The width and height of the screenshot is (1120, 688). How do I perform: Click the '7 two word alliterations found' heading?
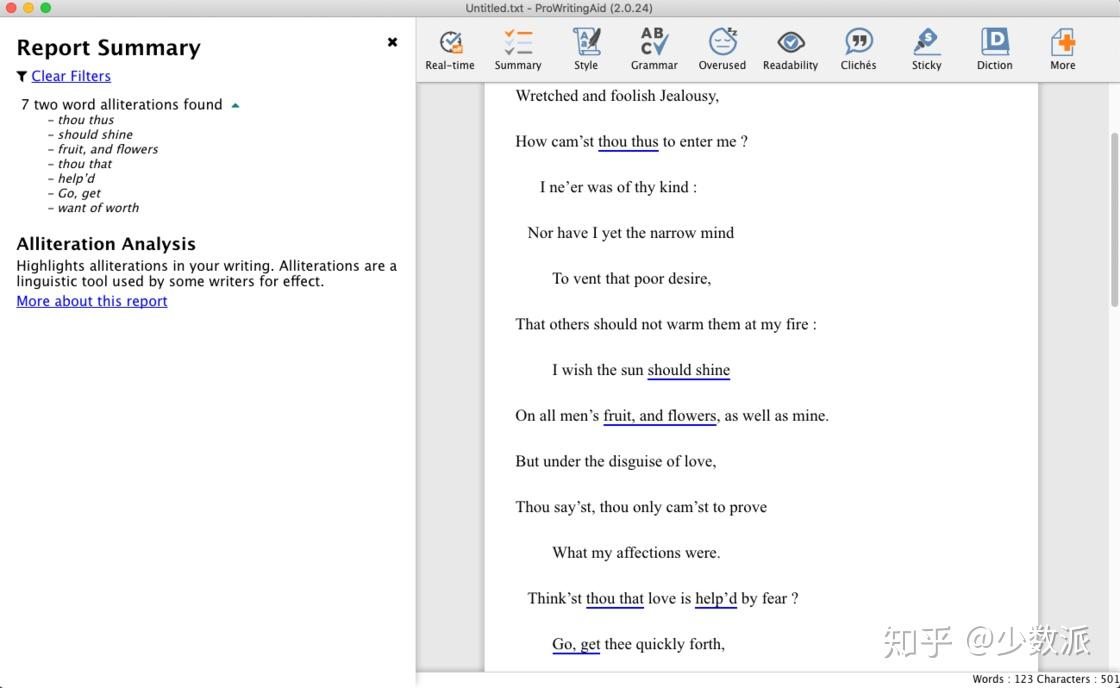[121, 104]
